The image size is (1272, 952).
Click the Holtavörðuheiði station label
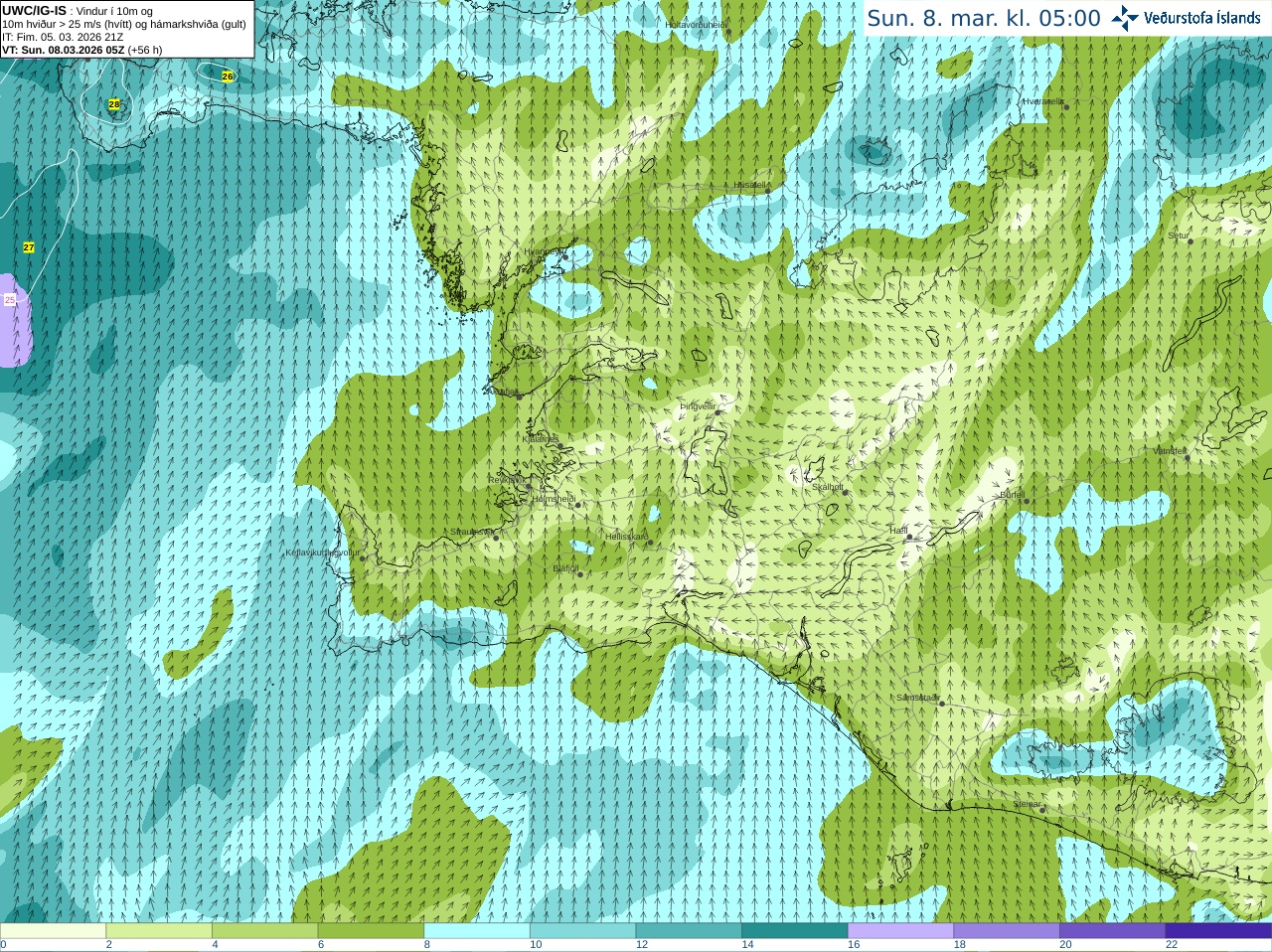pos(697,24)
